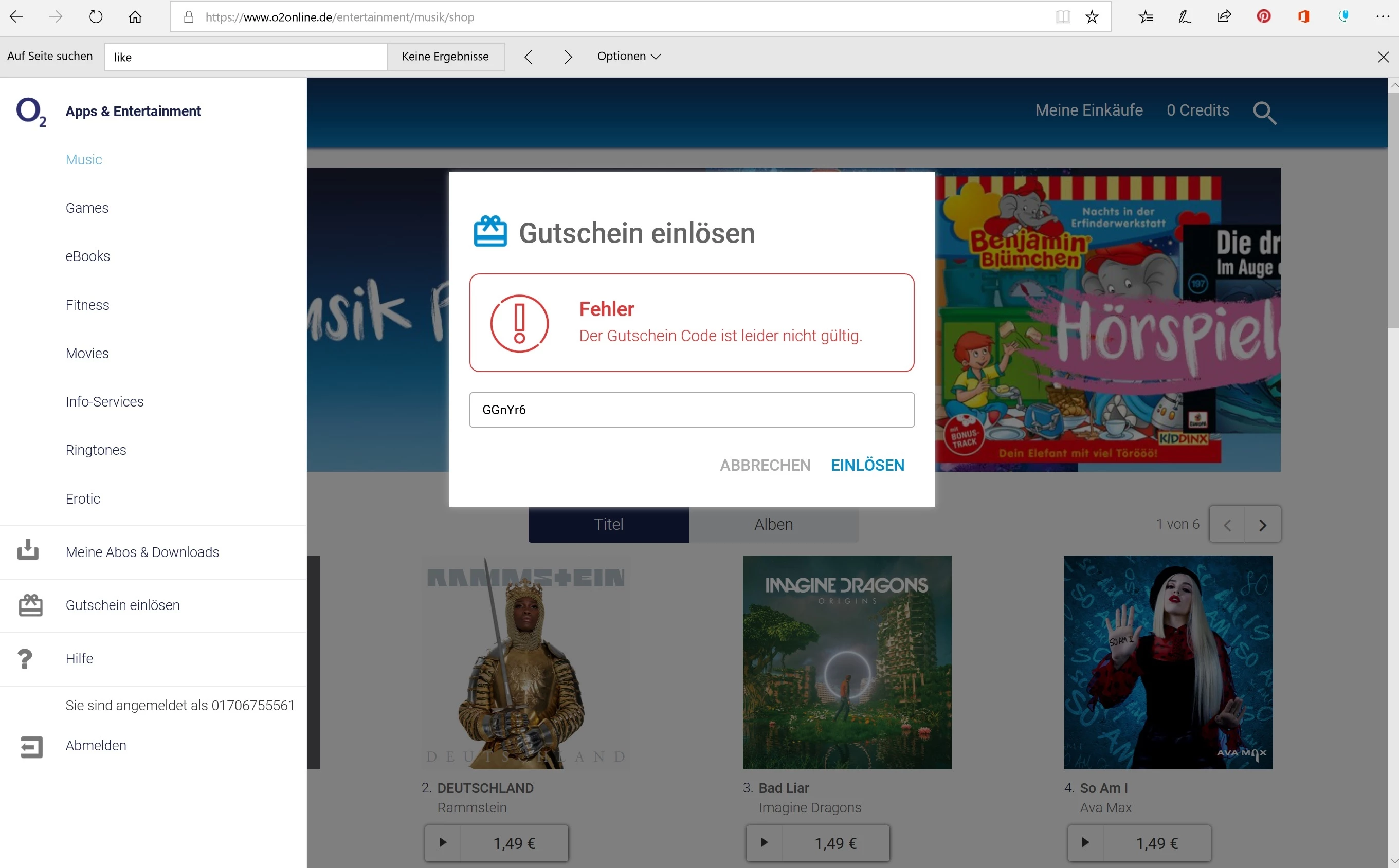Expand the Optionen find-bar dropdown

pyautogui.click(x=629, y=56)
